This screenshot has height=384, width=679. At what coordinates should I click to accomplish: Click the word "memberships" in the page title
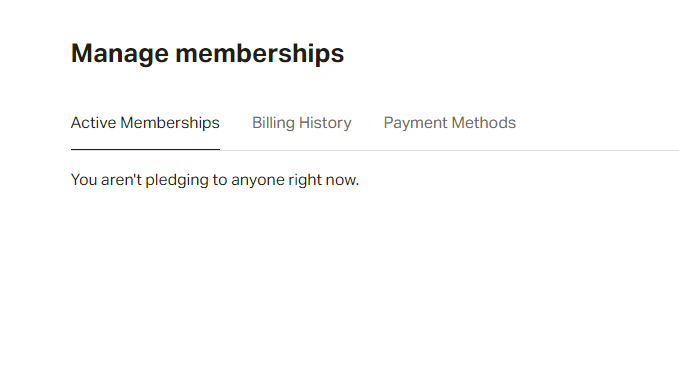point(260,54)
